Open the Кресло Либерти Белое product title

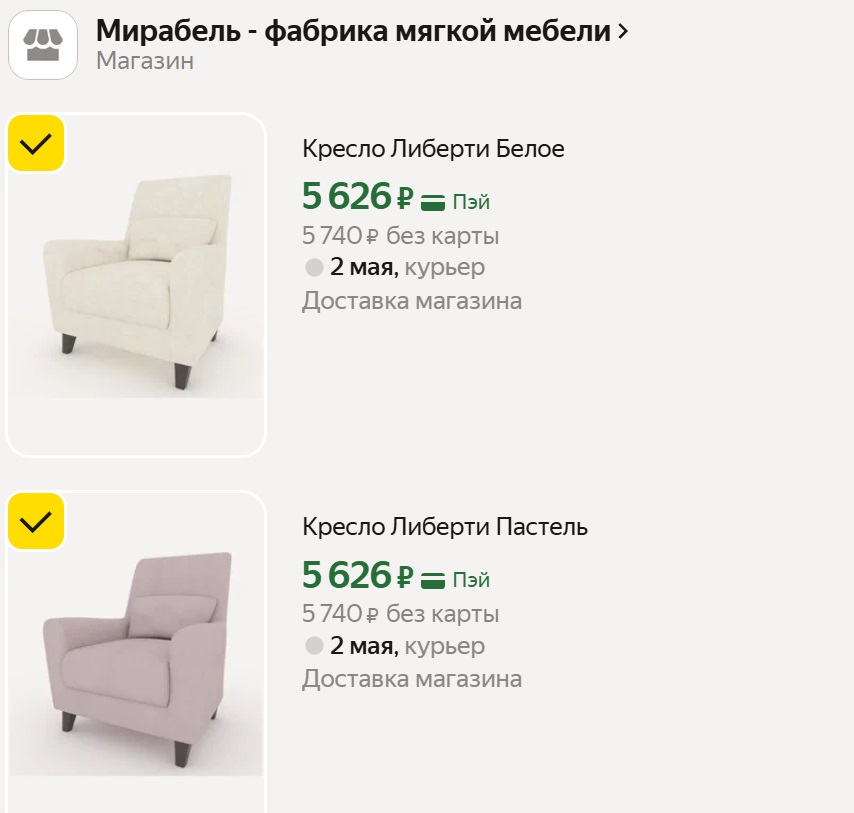[433, 149]
